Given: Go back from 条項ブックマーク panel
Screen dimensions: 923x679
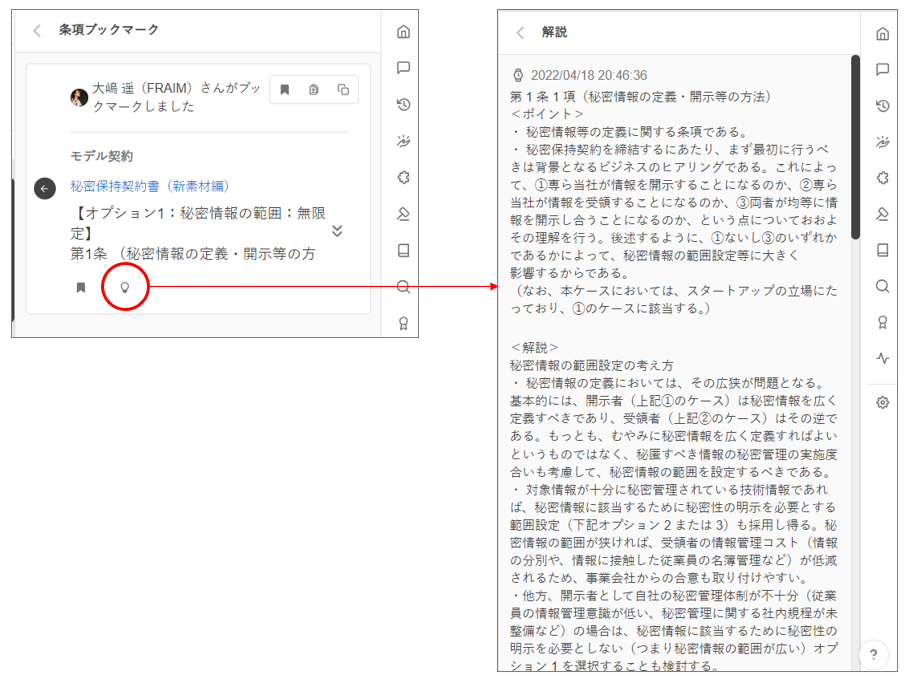Looking at the screenshot, I should point(37,30).
